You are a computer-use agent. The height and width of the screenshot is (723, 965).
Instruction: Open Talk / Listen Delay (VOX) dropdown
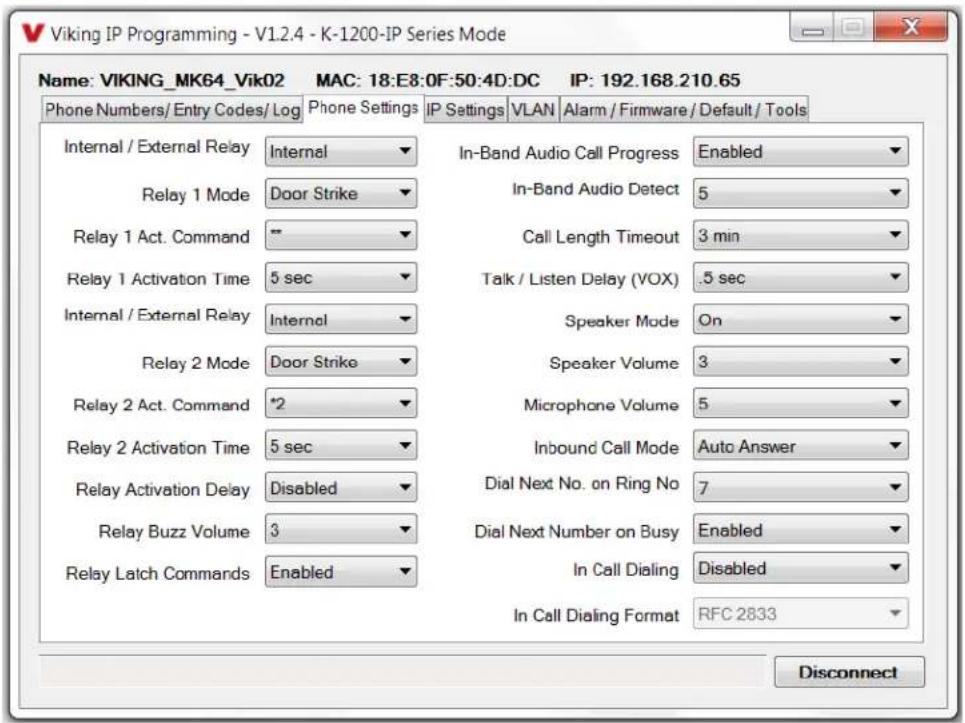[801, 278]
